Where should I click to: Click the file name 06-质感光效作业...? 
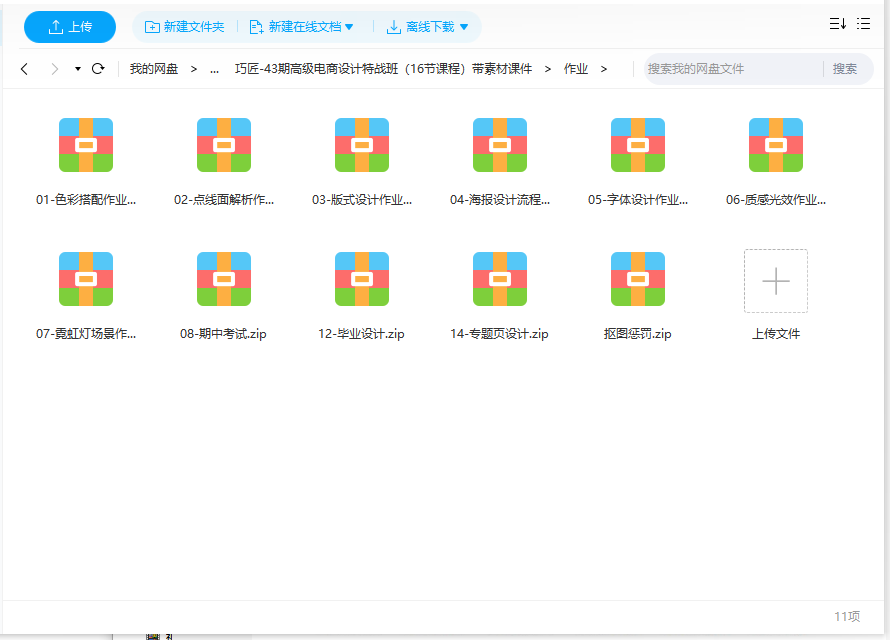(776, 200)
